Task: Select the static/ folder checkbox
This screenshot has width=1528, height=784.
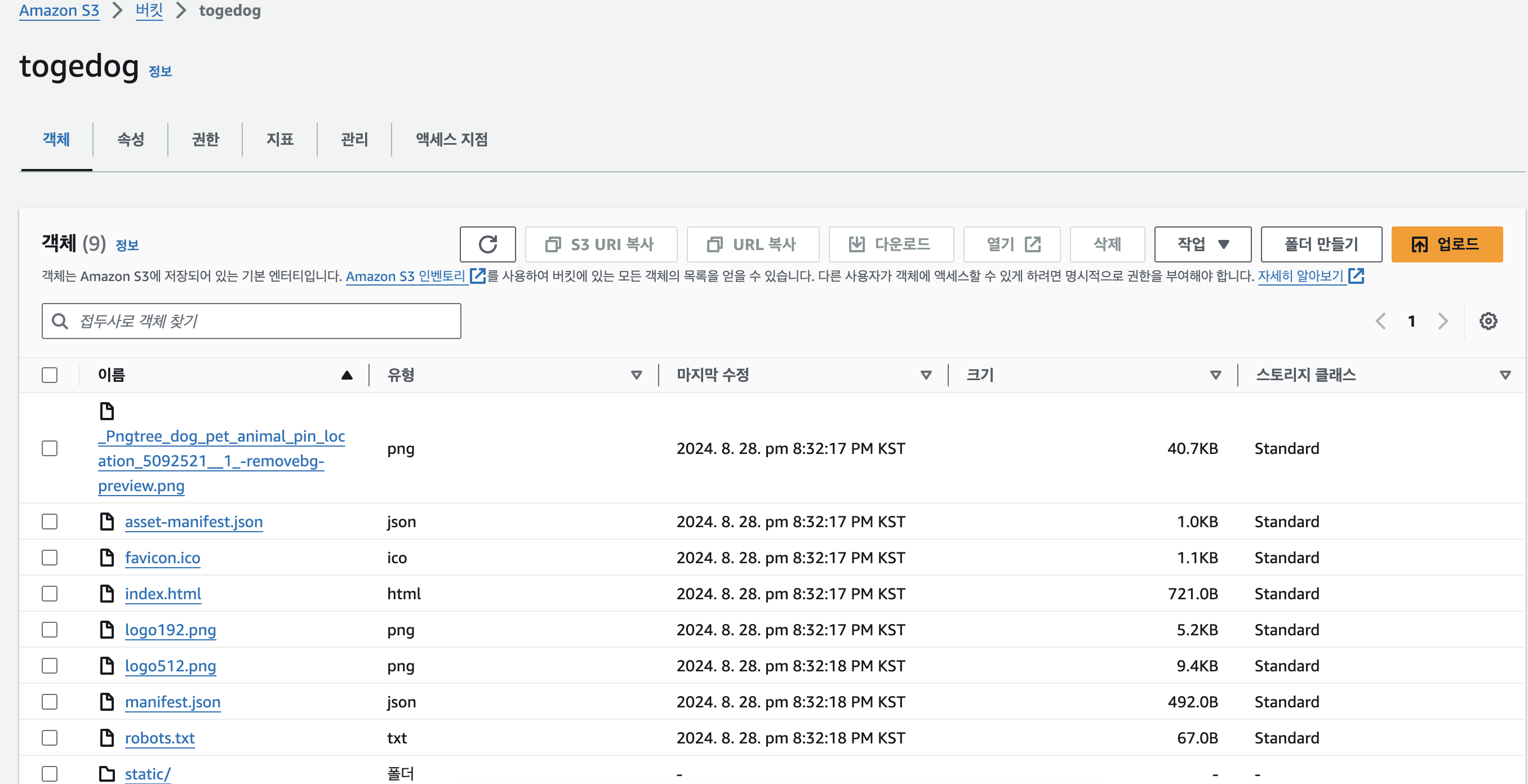Action: coord(50,774)
